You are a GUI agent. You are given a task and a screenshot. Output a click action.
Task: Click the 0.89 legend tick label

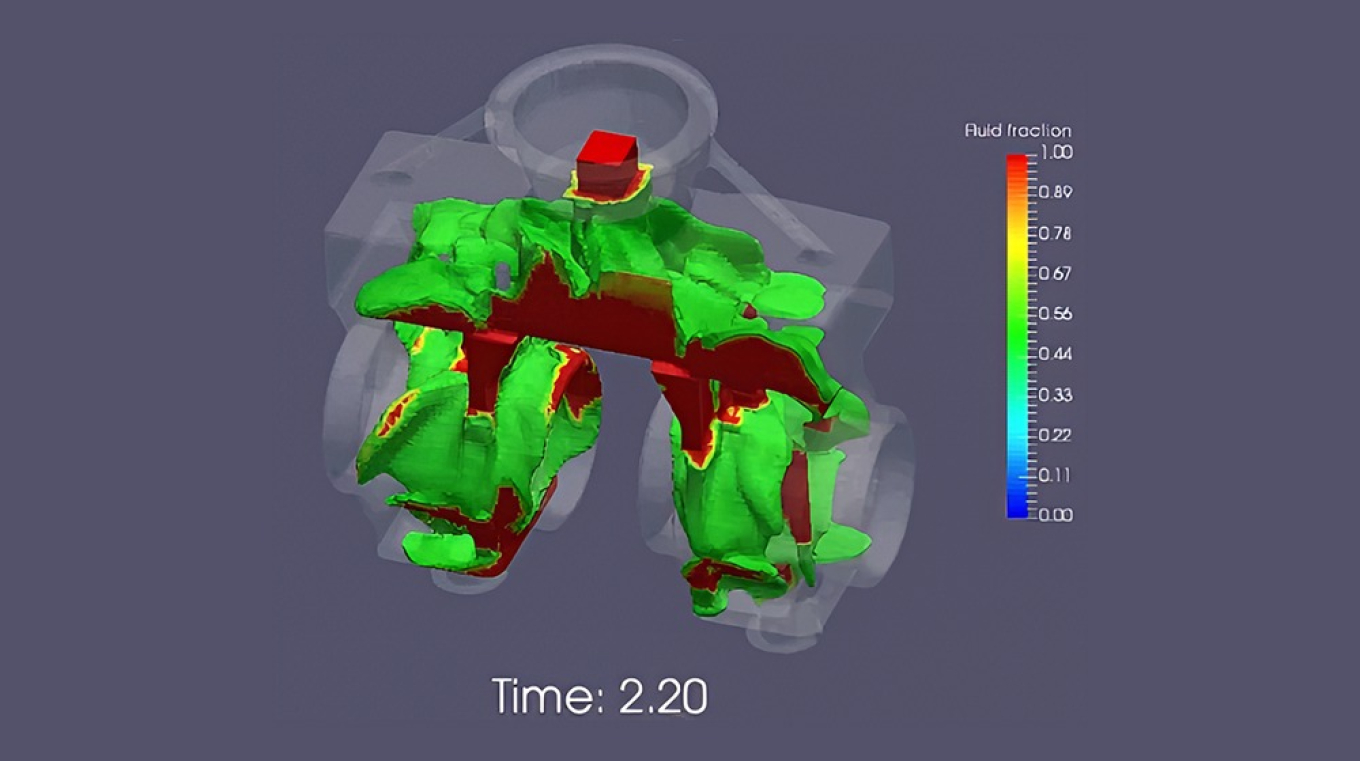click(x=1056, y=192)
